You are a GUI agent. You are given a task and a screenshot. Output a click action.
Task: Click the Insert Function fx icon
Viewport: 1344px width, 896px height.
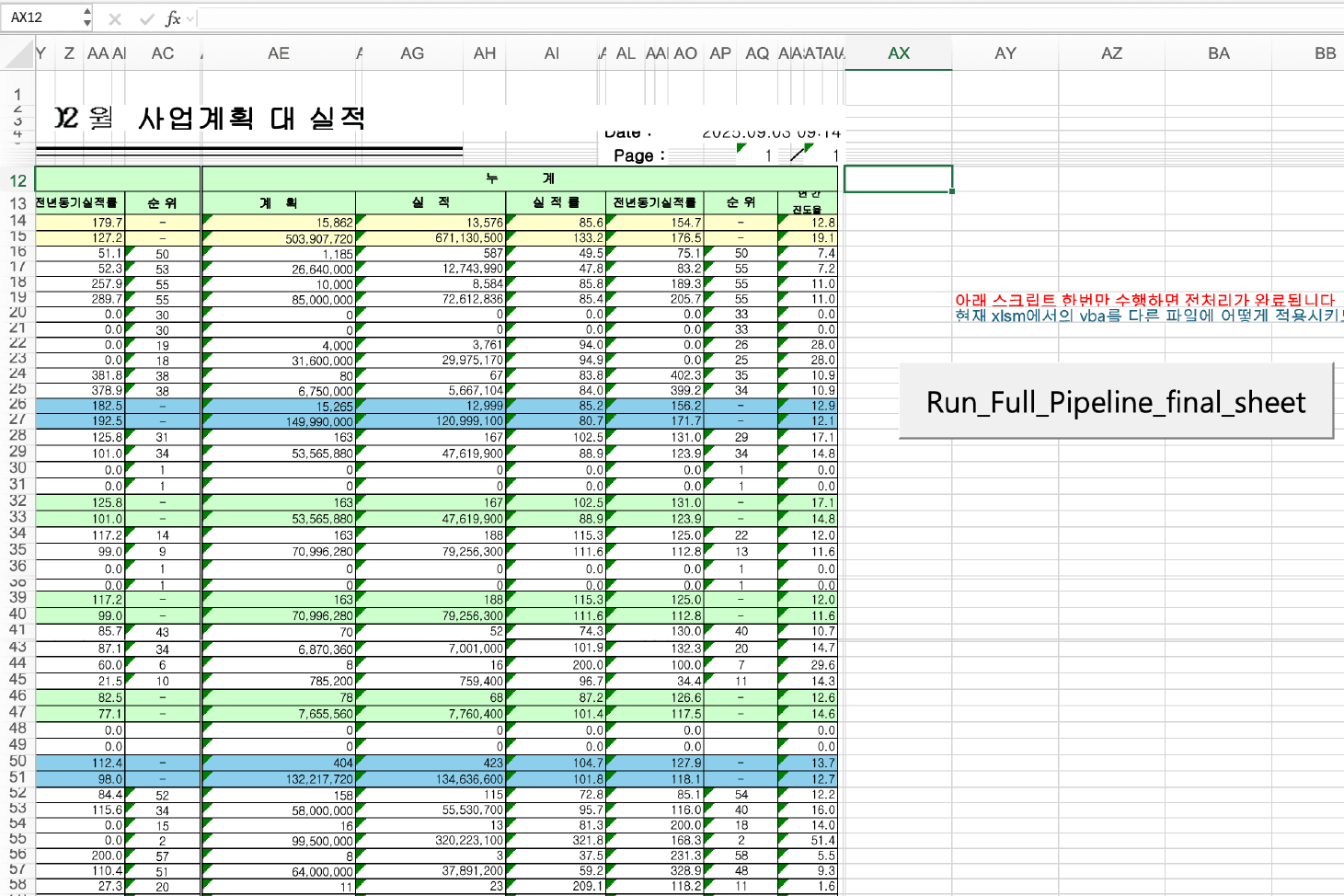coord(173,18)
